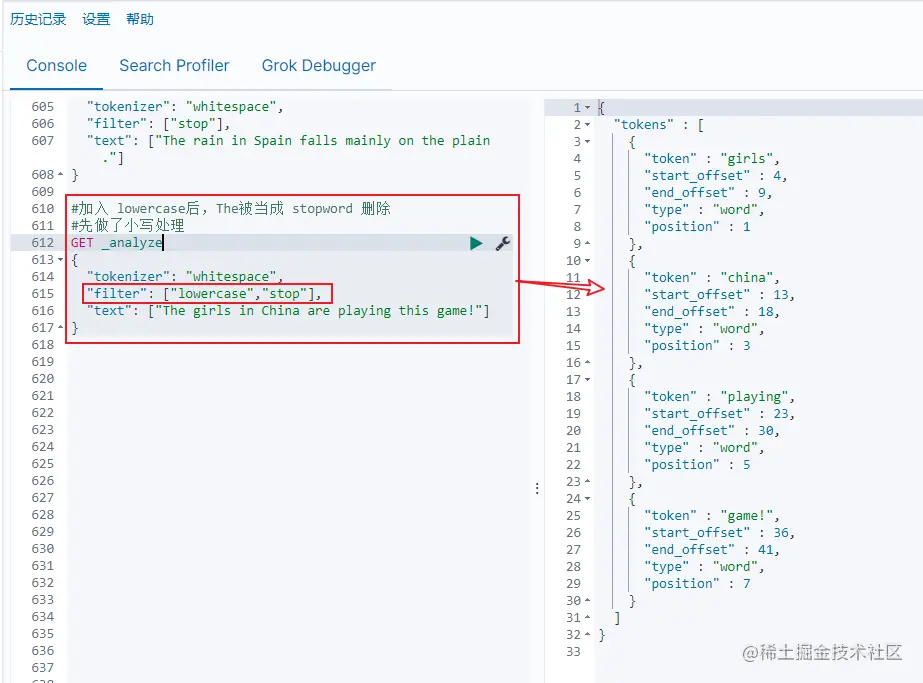The width and height of the screenshot is (923, 683).
Task: Click the fold marker at output line 32
Action: click(587, 635)
